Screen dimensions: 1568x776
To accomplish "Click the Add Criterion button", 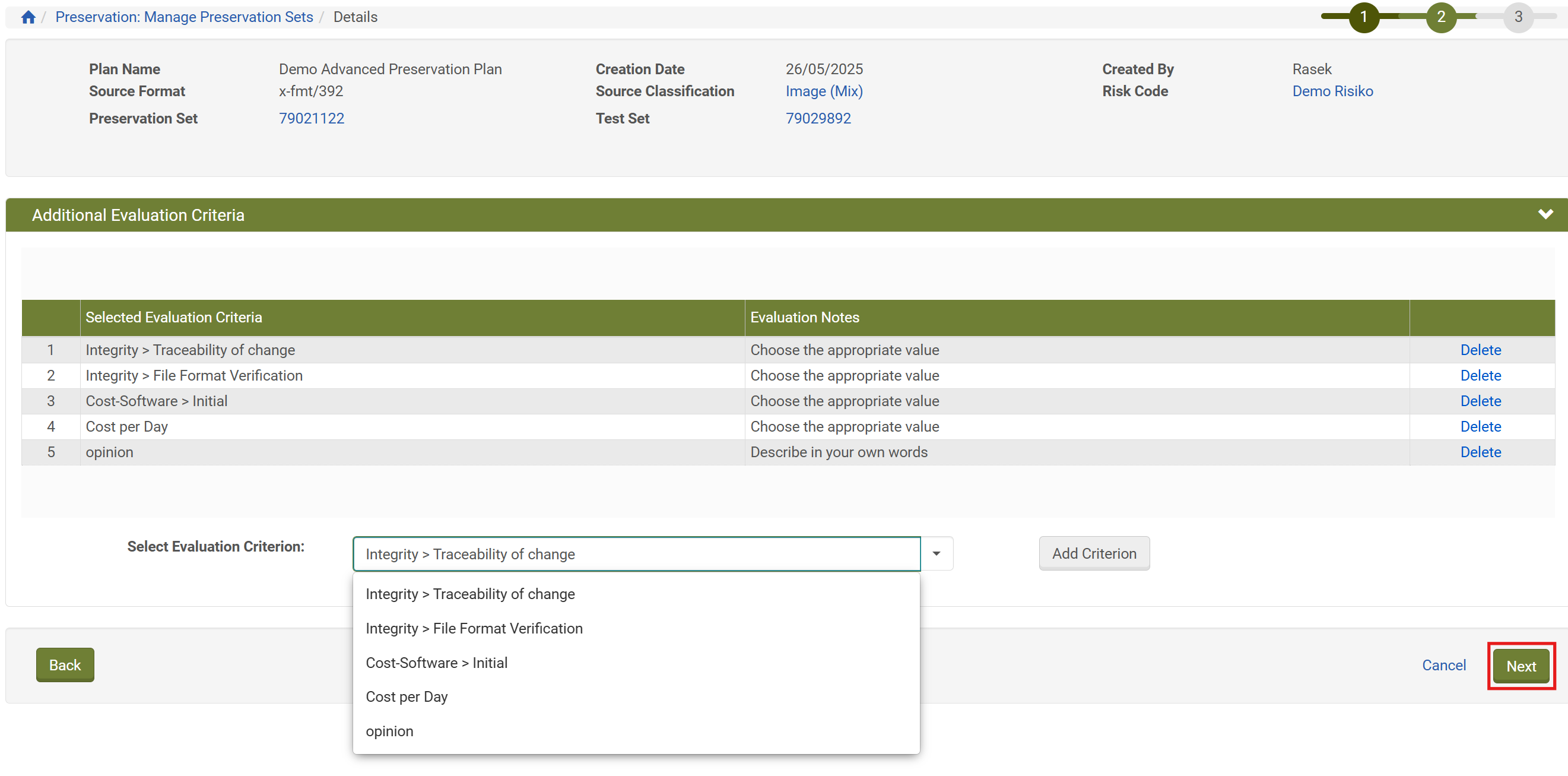I will pyautogui.click(x=1093, y=553).
